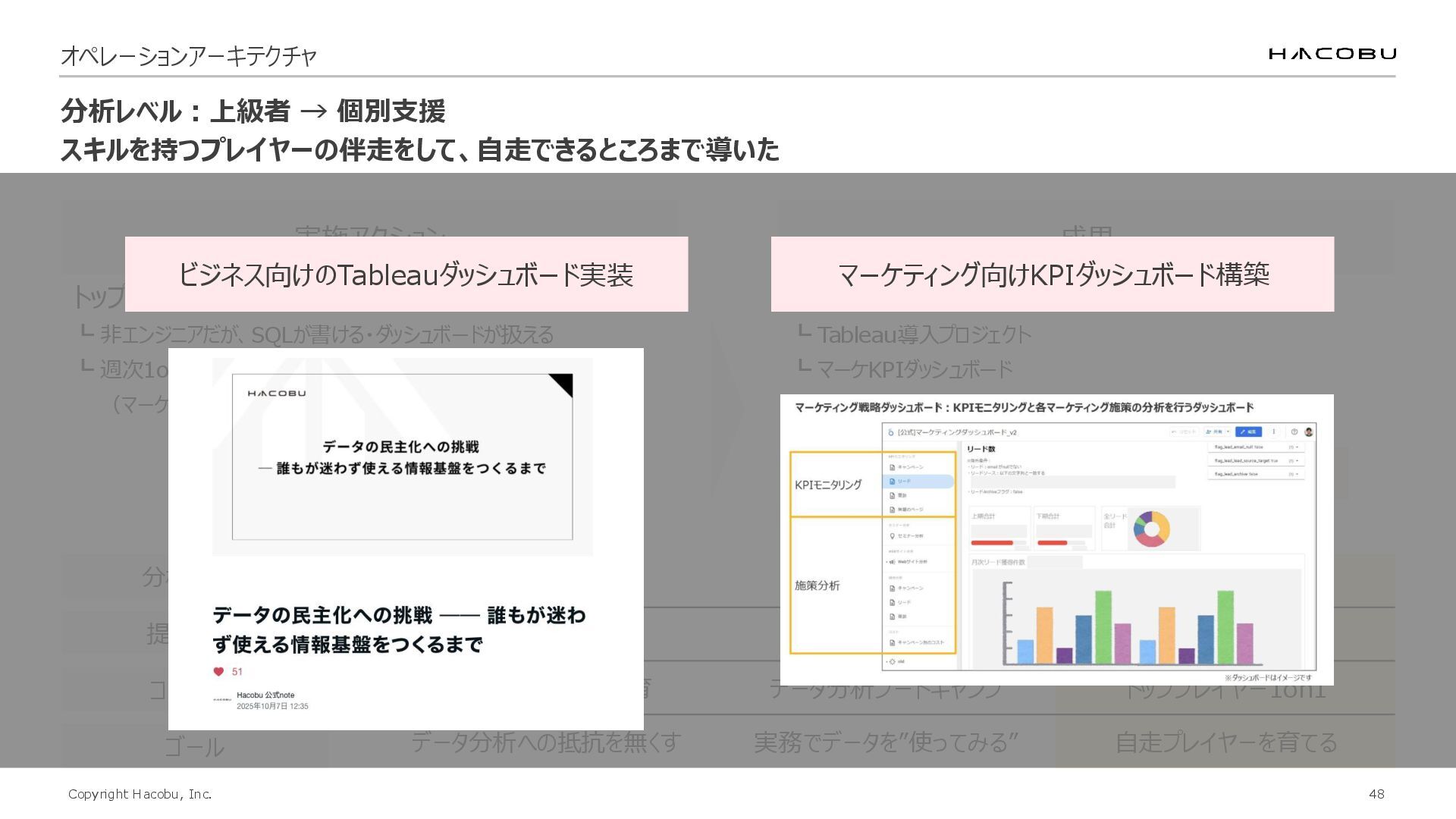Click the pink Tableauダッシュボード実装 header box
The image size is (1456, 819).
click(406, 275)
